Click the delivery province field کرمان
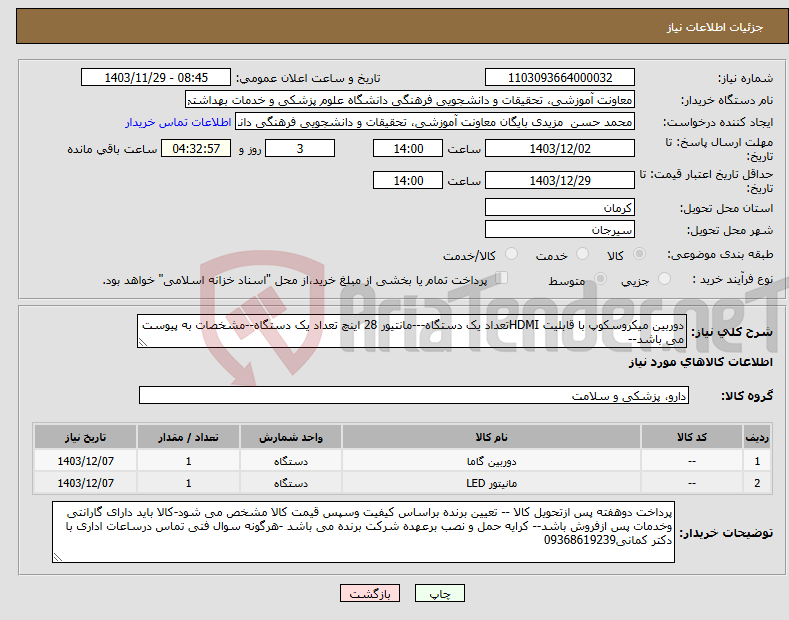This screenshot has height=620, width=789. click(560, 207)
